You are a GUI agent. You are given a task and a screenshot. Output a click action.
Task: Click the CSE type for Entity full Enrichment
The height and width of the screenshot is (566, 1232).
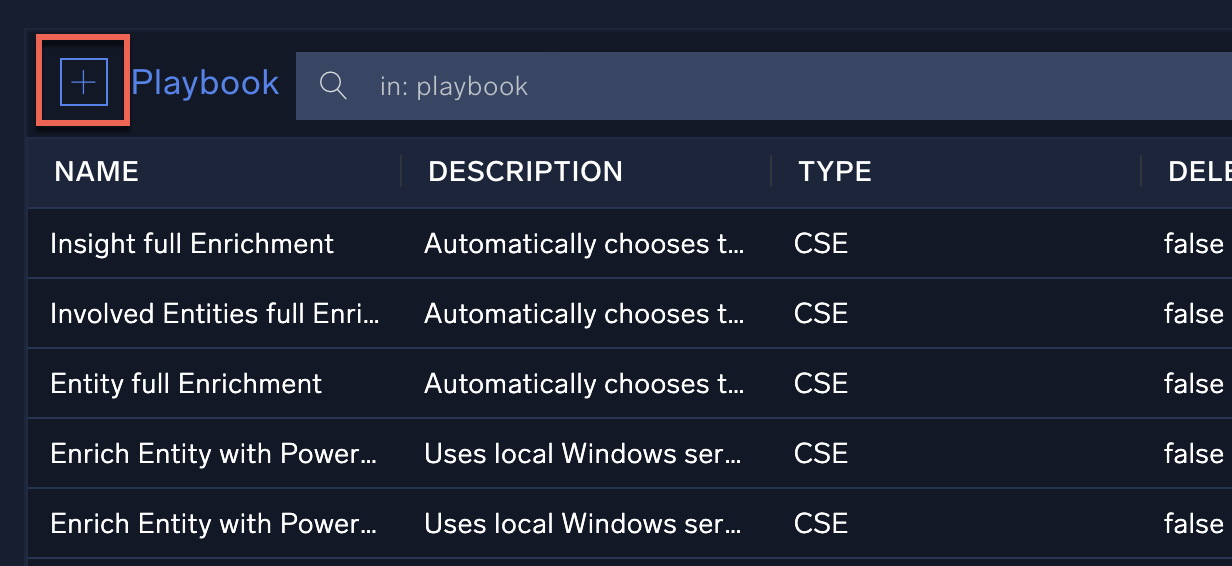[820, 383]
